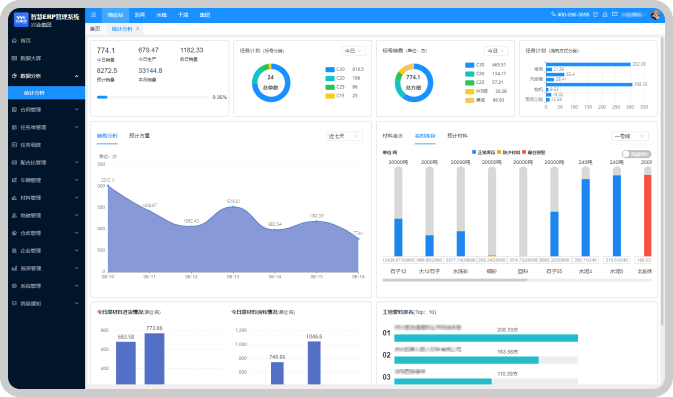Click the home icon beside 首页 in sidebar

14,40
